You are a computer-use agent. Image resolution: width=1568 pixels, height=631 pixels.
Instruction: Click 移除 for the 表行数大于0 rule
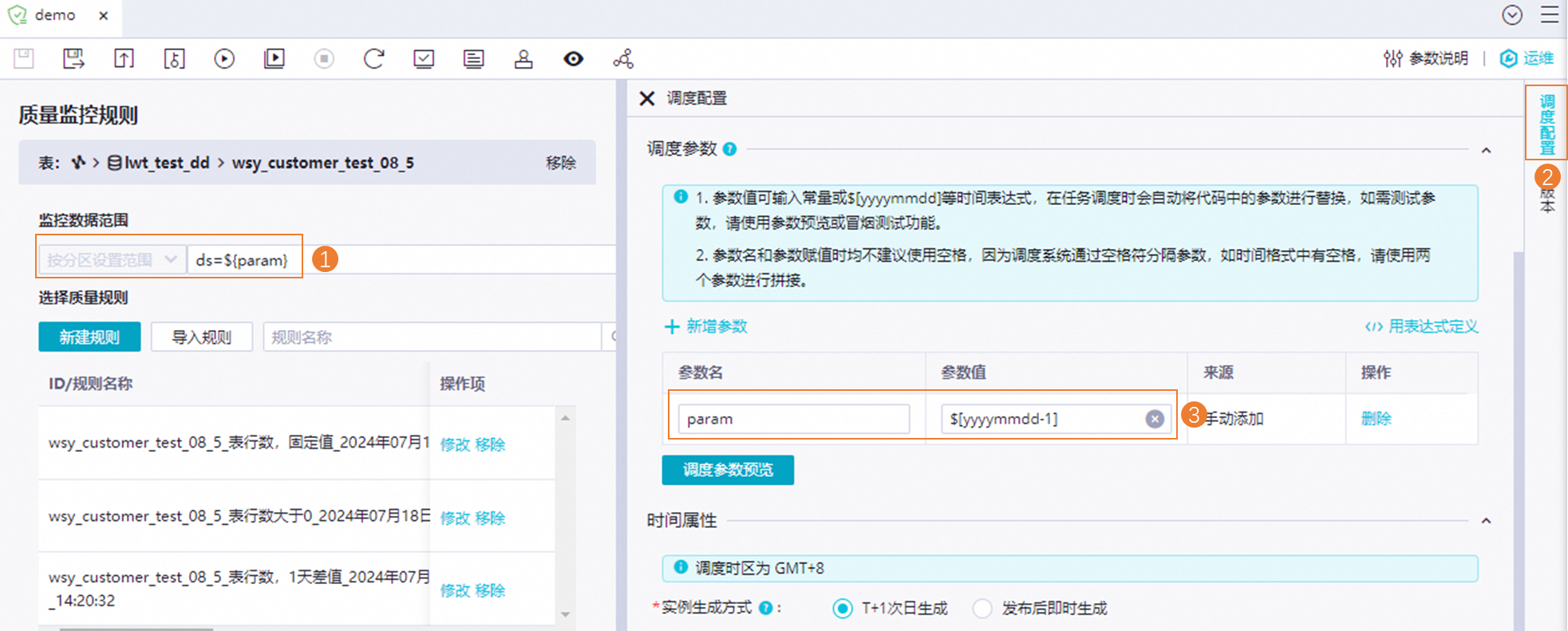click(490, 518)
